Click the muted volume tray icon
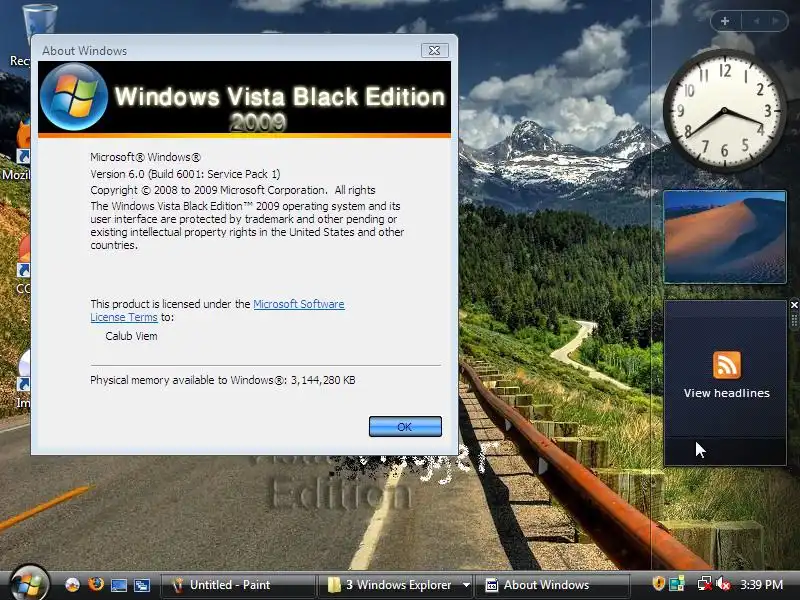Image resolution: width=800 pixels, height=600 pixels. [x=723, y=583]
